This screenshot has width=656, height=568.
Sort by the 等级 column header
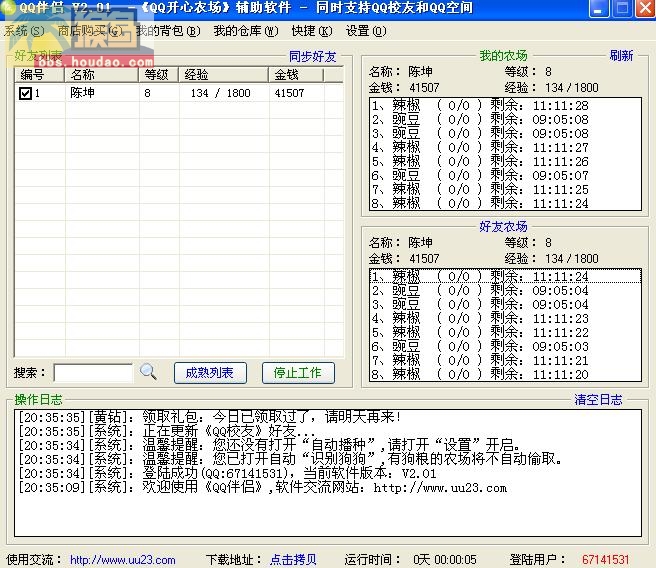point(159,75)
